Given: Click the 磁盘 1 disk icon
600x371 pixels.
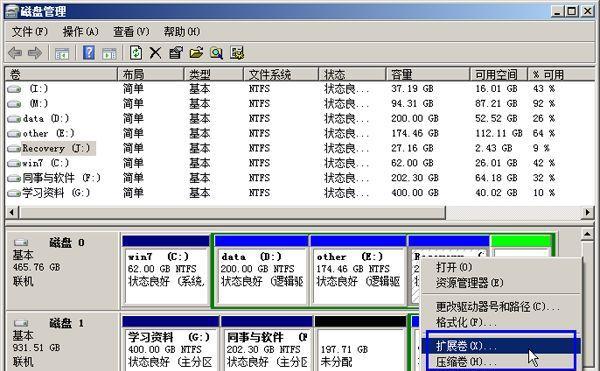Looking at the screenshot, I should coord(21,323).
